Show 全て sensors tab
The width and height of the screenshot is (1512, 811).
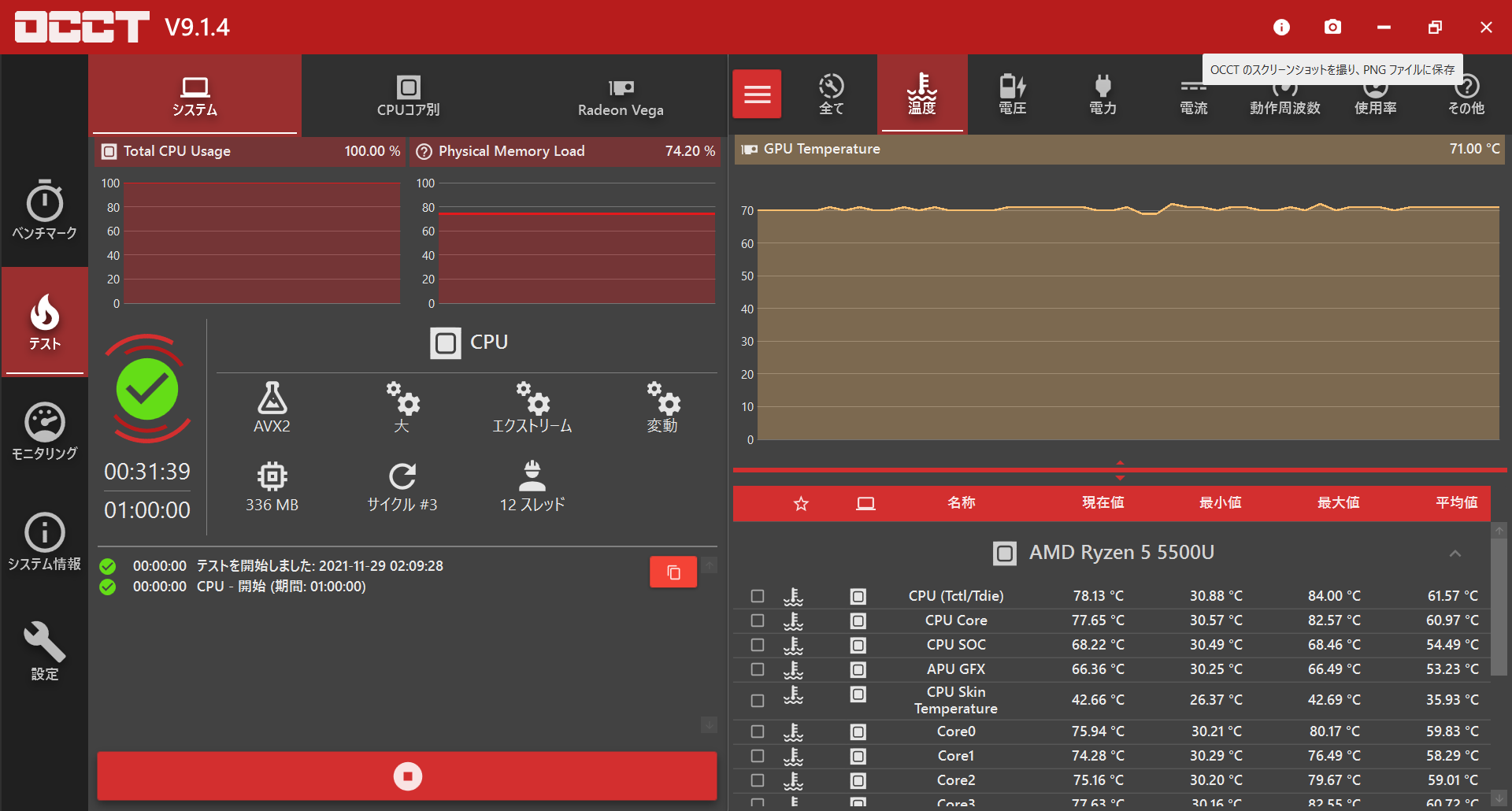tap(832, 94)
